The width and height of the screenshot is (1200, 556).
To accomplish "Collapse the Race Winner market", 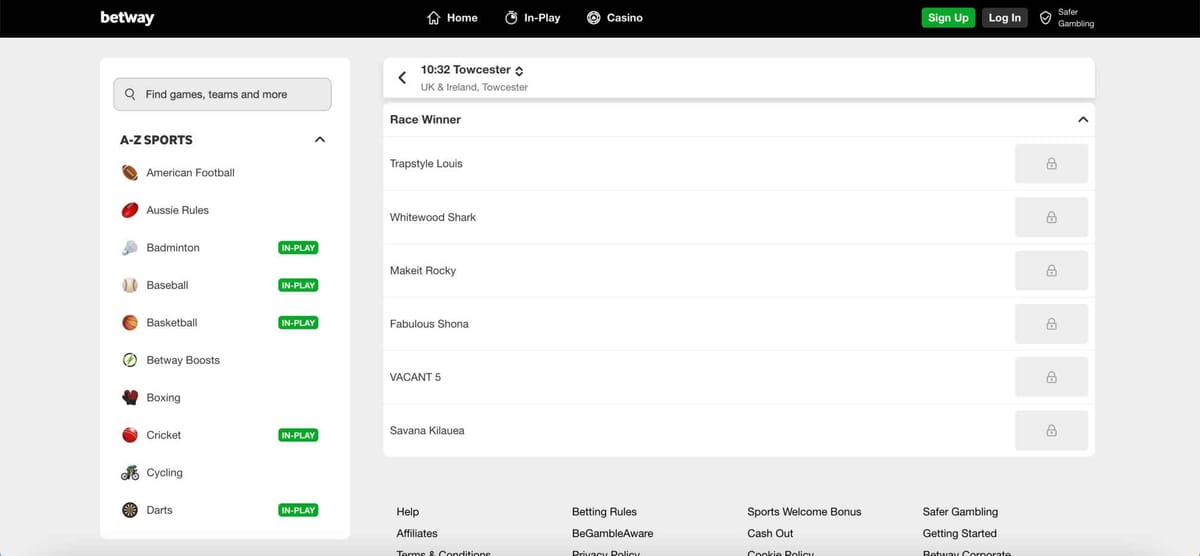I will pos(1082,120).
